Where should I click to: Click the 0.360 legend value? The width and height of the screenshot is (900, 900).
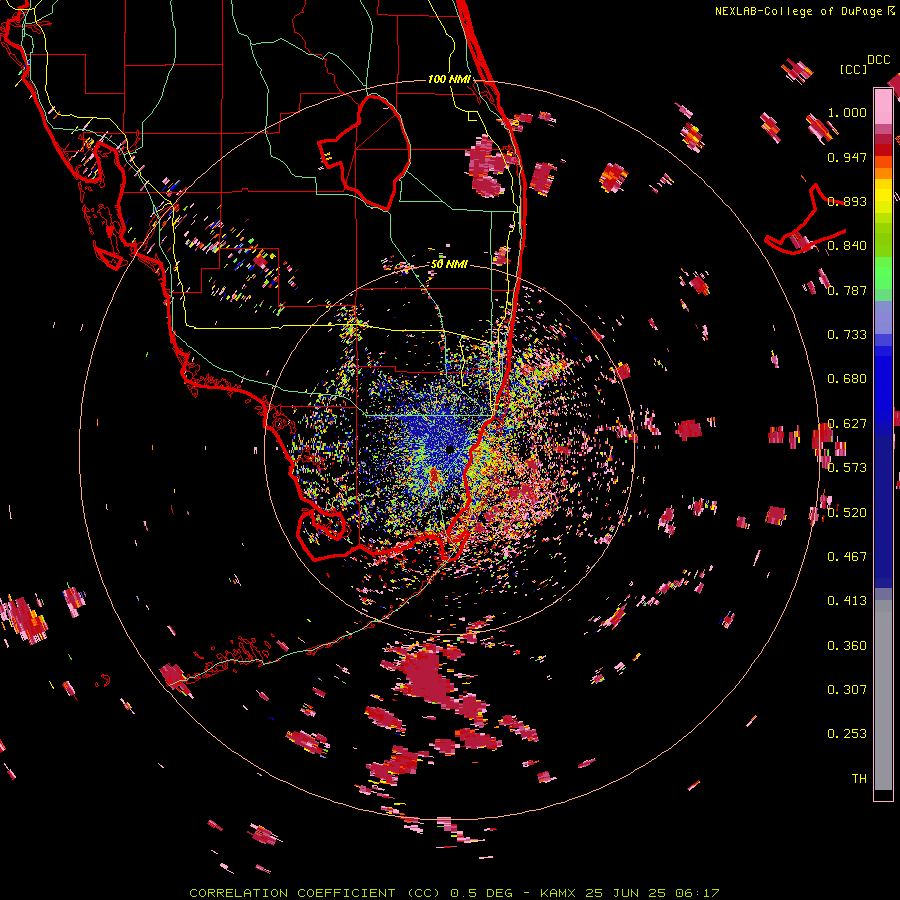click(x=847, y=646)
